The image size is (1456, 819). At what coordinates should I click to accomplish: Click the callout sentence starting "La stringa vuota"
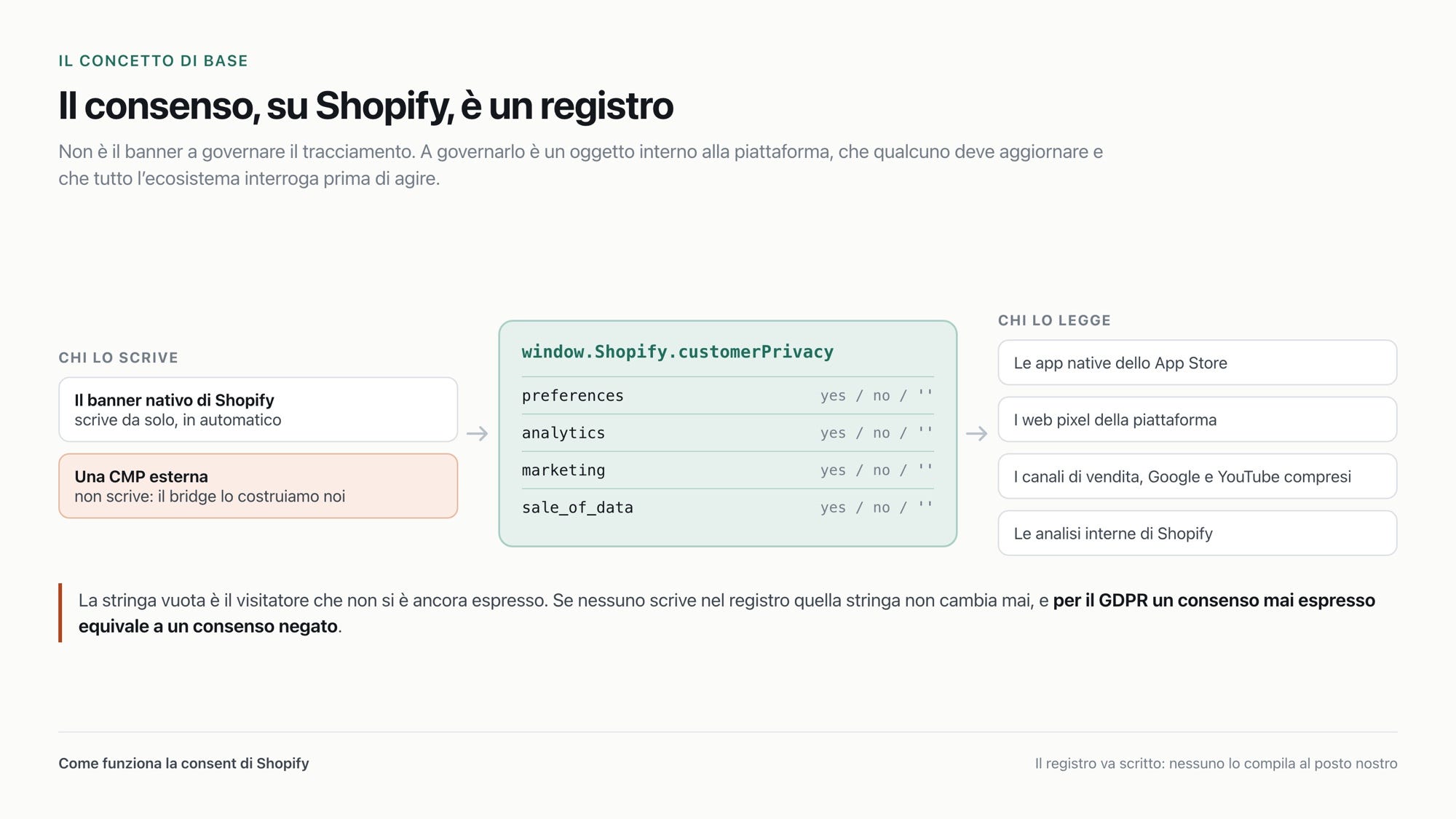[x=727, y=613]
